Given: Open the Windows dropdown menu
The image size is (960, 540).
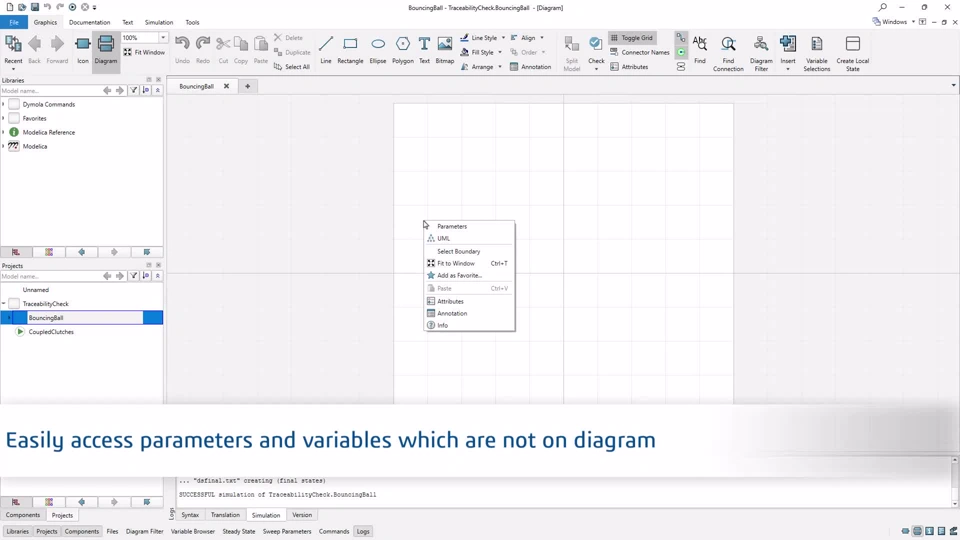Looking at the screenshot, I should coord(894,22).
